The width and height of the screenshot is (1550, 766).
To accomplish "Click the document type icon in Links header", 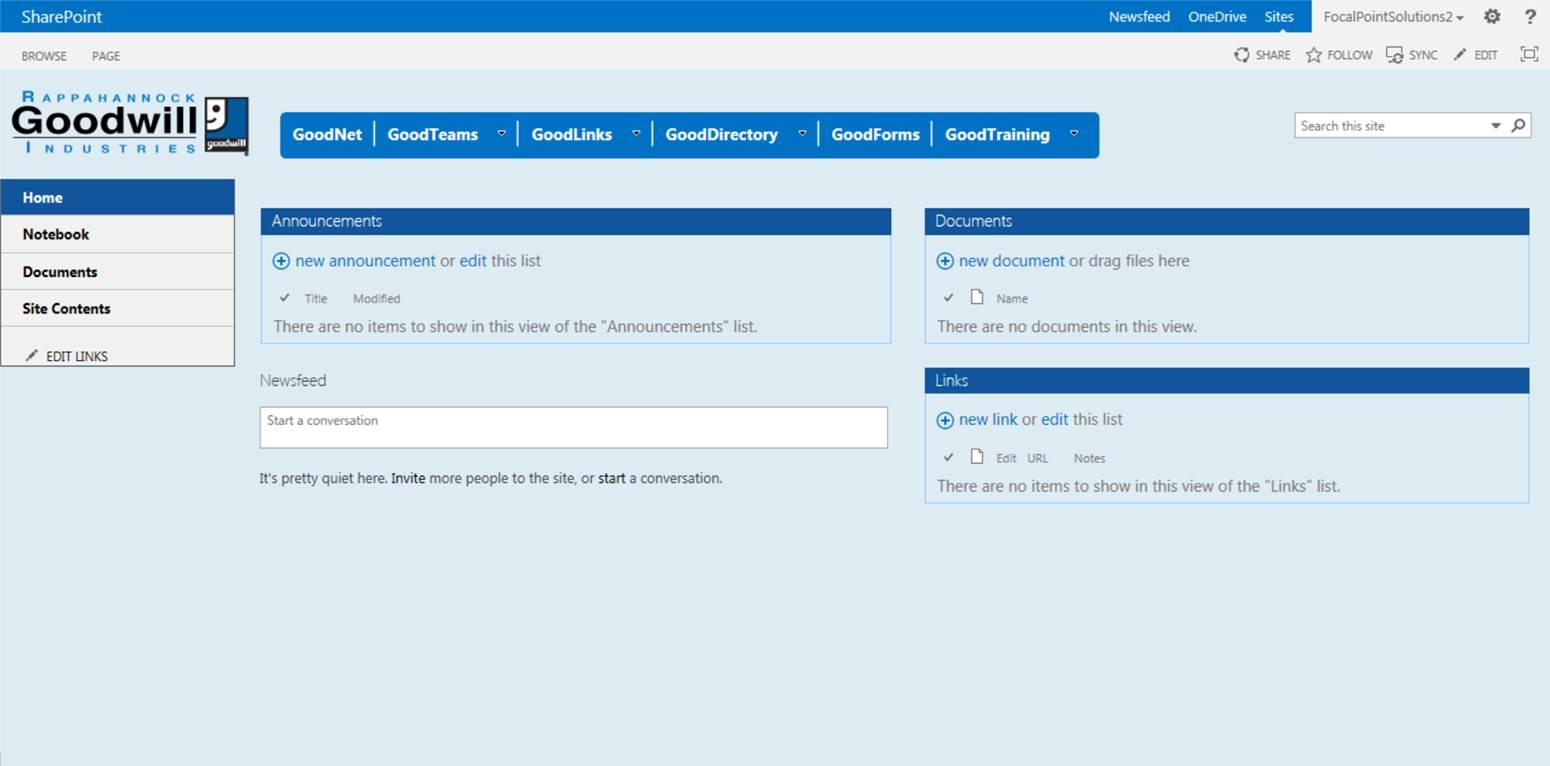I will (x=977, y=457).
